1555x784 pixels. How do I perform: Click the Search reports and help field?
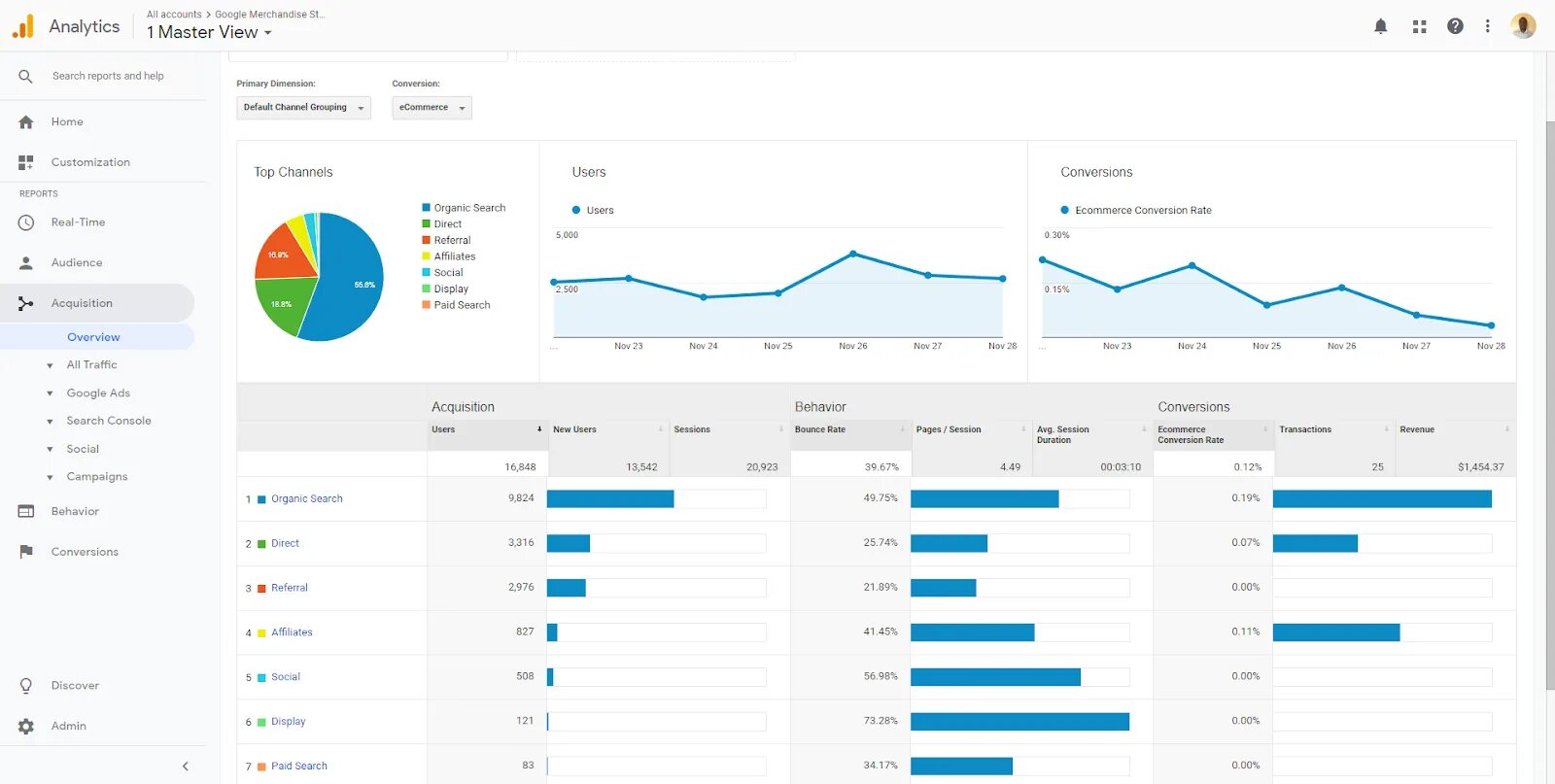108,76
